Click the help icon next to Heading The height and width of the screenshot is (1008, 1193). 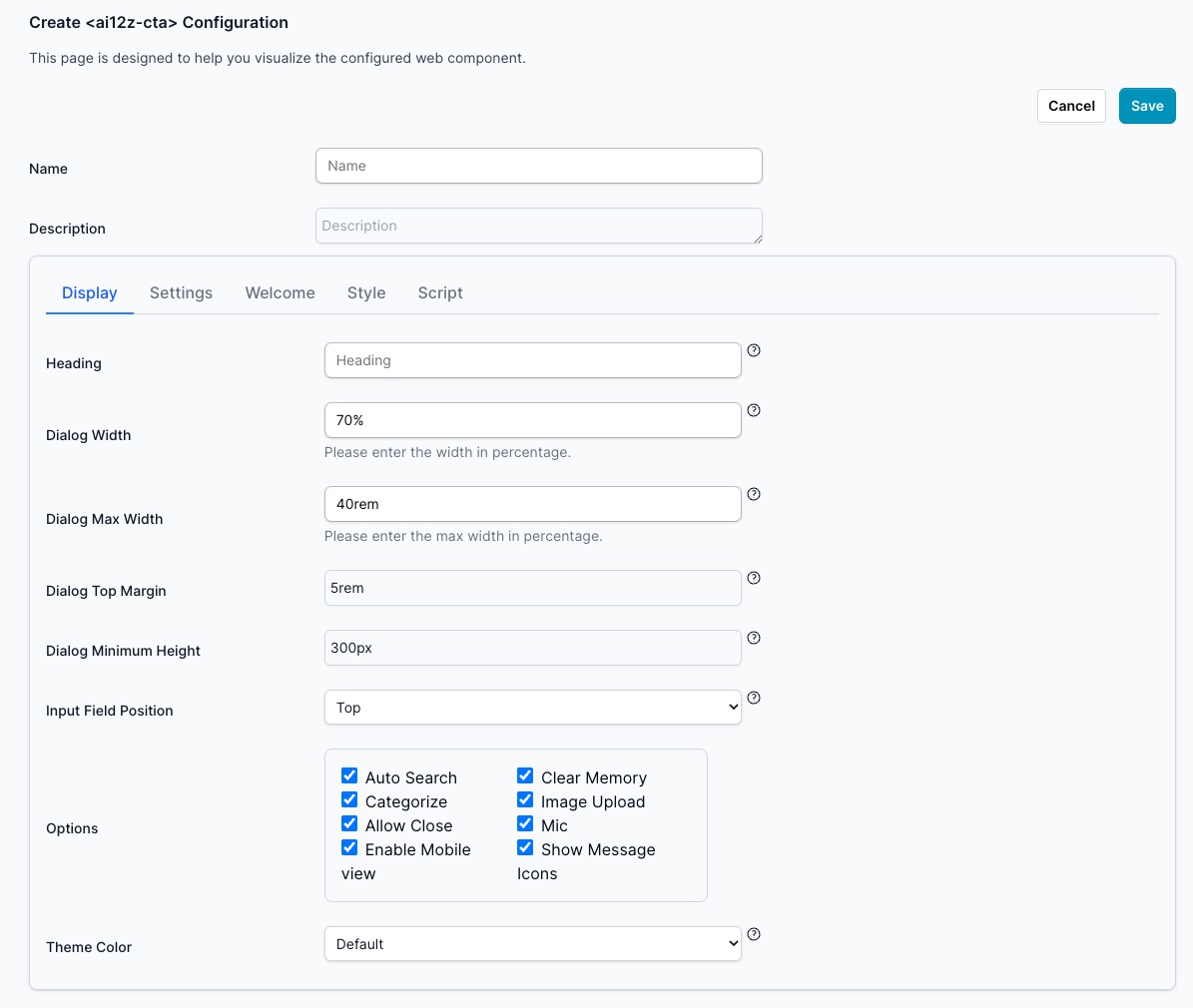tap(754, 350)
